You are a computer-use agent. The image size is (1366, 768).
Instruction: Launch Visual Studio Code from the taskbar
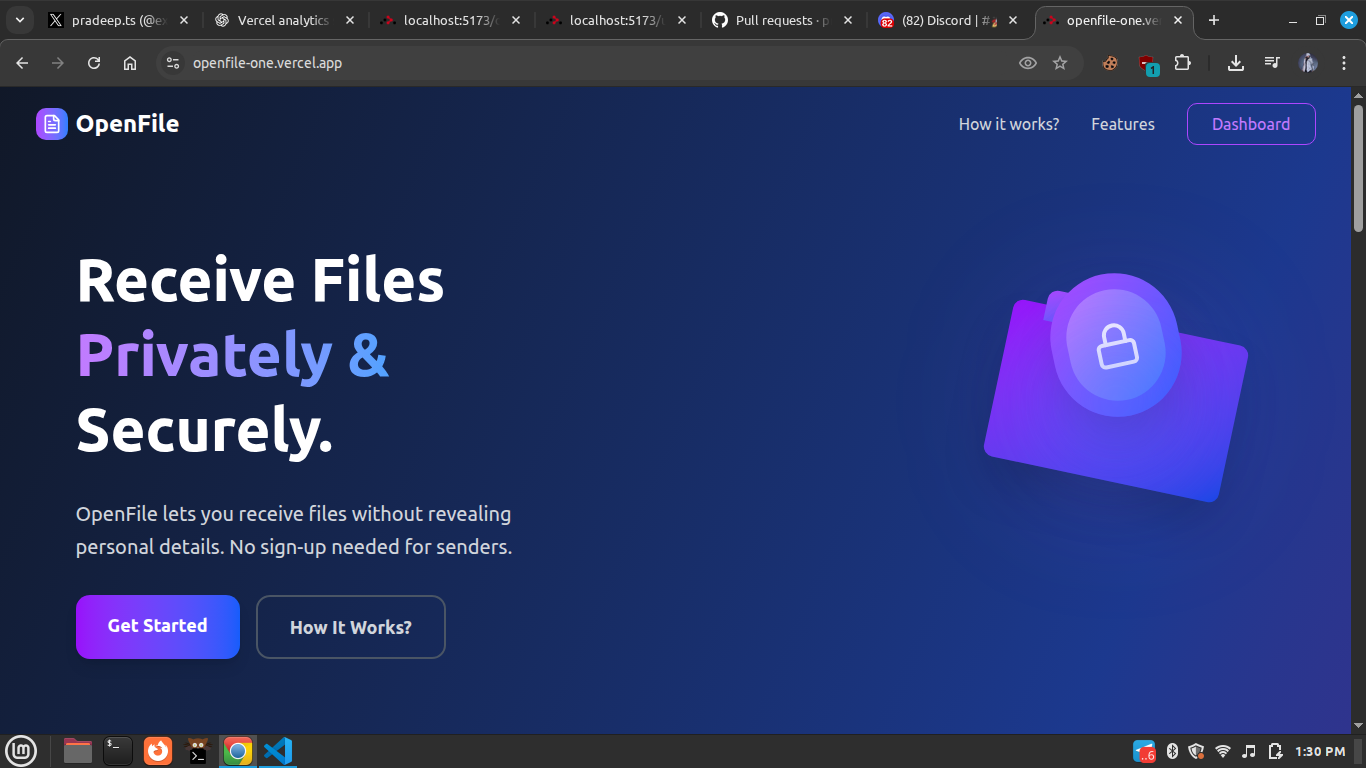pos(277,751)
